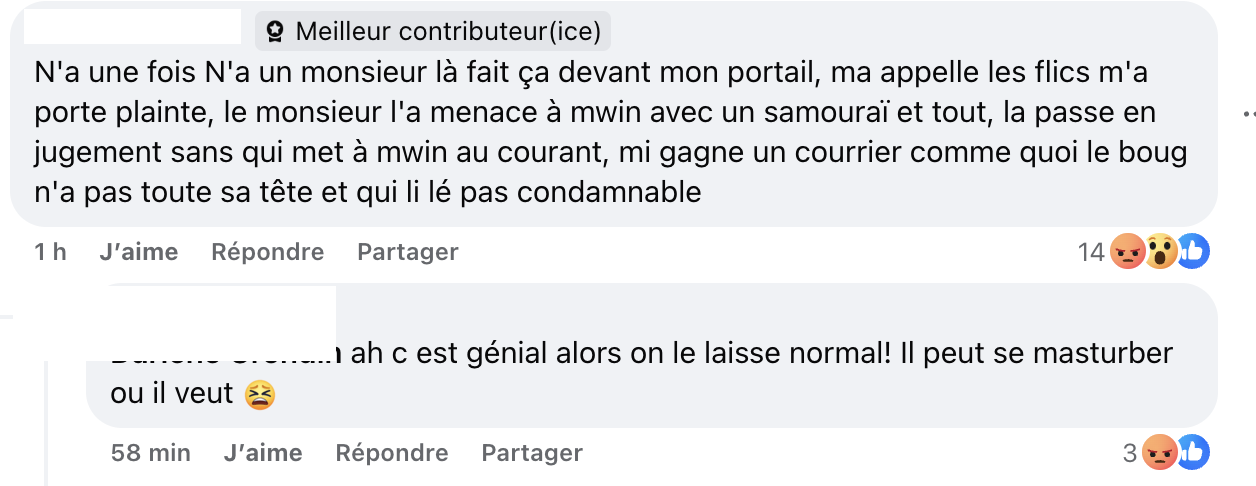The image size is (1256, 486).
Task: Open the '1 h' timestamp link
Action: [50, 252]
